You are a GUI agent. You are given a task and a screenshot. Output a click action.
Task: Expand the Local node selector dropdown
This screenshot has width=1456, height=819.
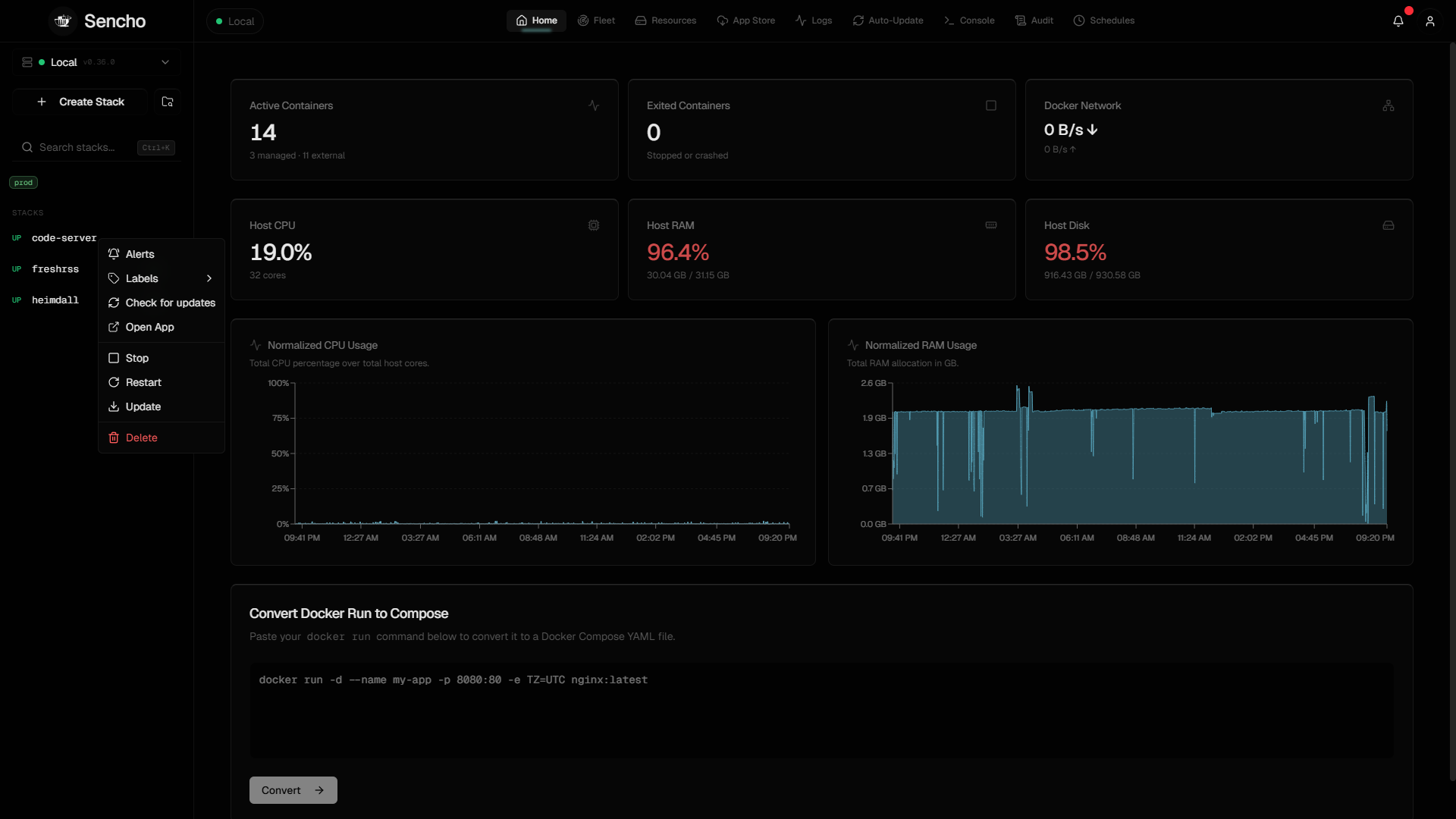[x=96, y=62]
